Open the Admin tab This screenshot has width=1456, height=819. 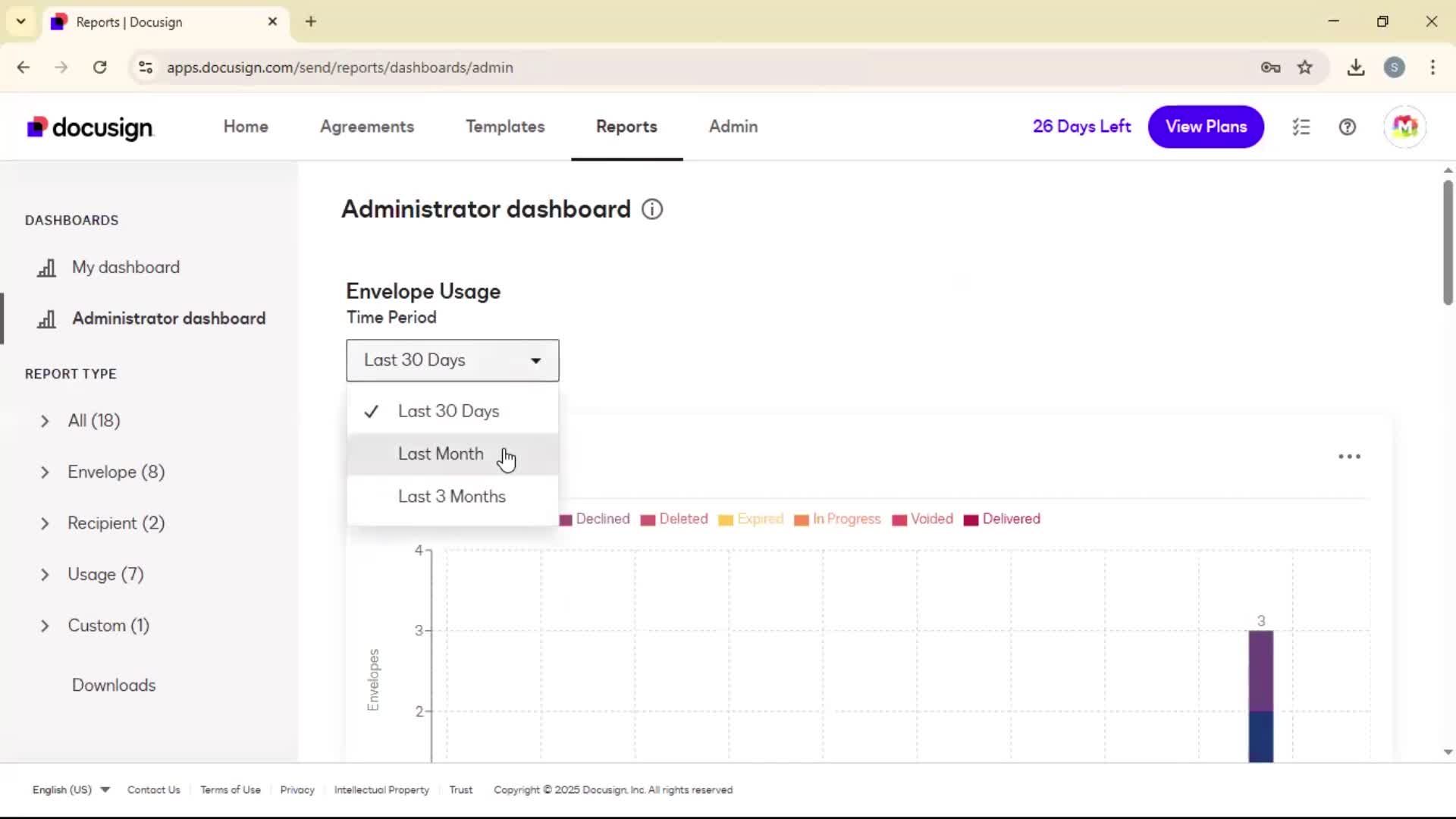[x=733, y=127]
